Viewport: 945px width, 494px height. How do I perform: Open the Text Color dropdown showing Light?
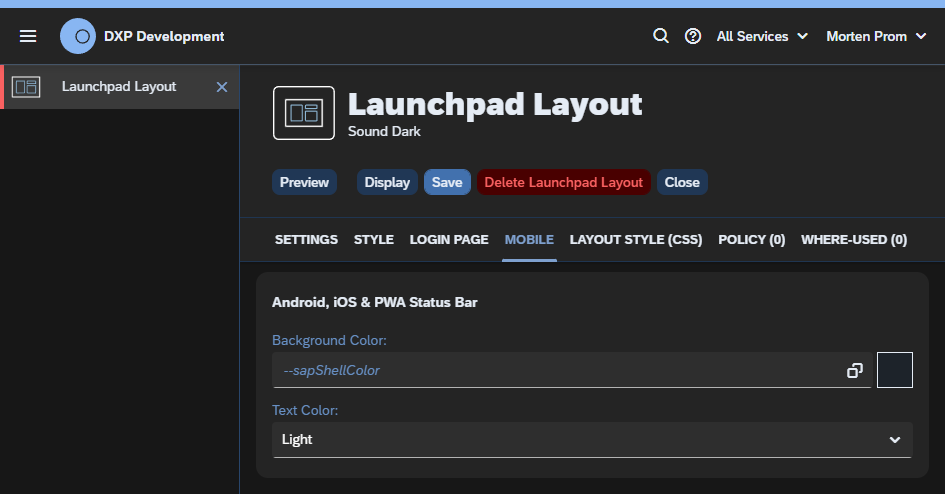pyautogui.click(x=592, y=440)
